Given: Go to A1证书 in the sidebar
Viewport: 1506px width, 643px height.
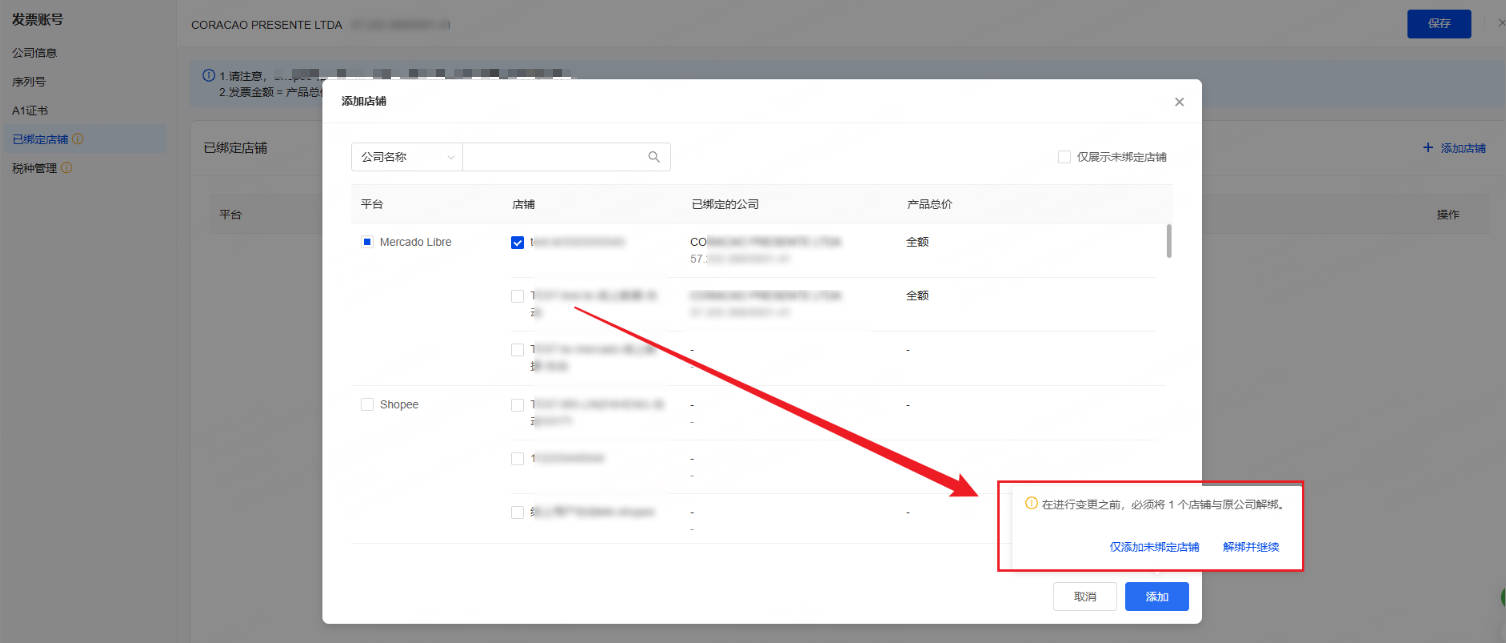Looking at the screenshot, I should [x=30, y=111].
